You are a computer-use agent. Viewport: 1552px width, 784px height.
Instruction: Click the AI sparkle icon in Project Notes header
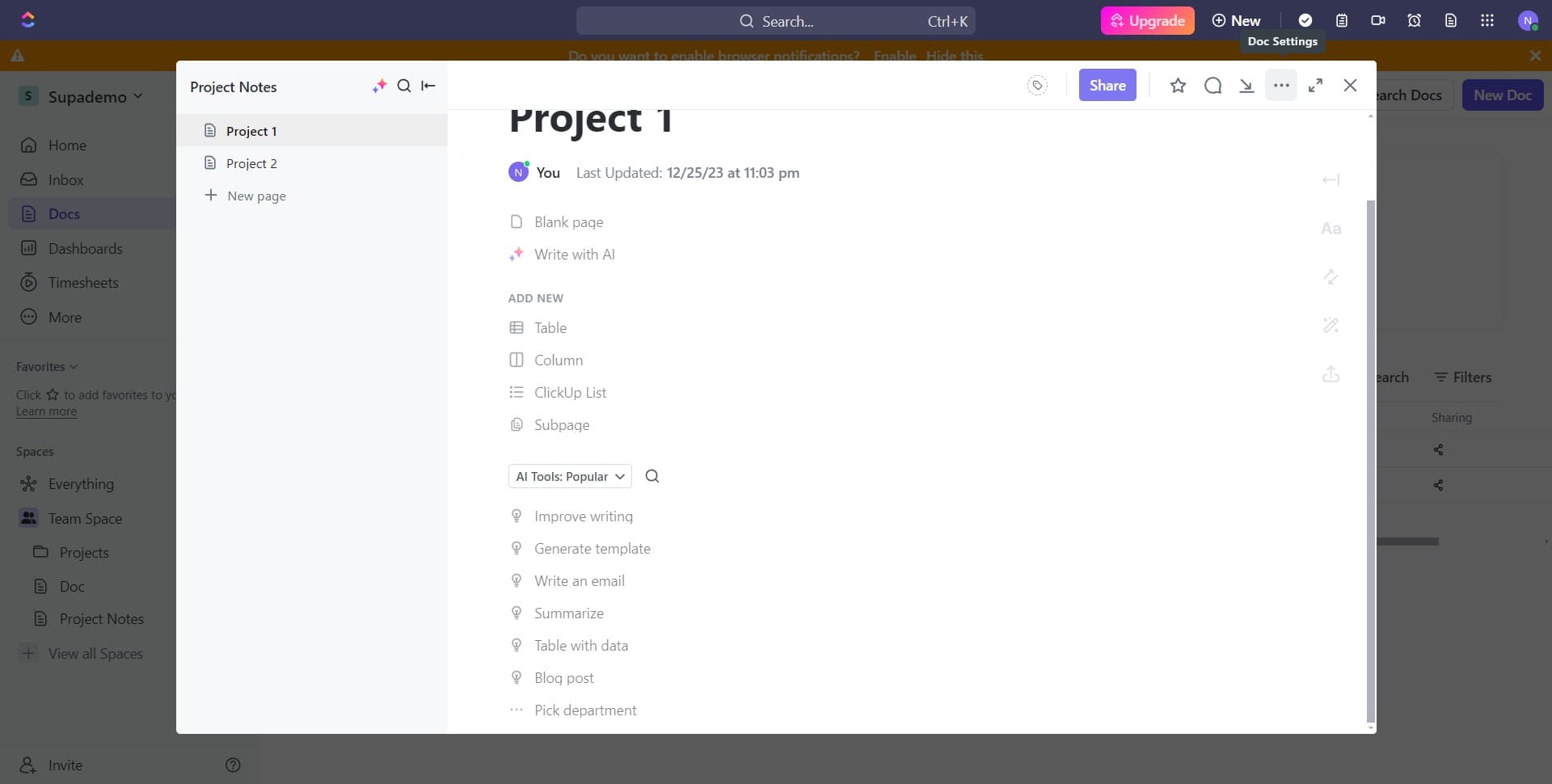pyautogui.click(x=379, y=86)
